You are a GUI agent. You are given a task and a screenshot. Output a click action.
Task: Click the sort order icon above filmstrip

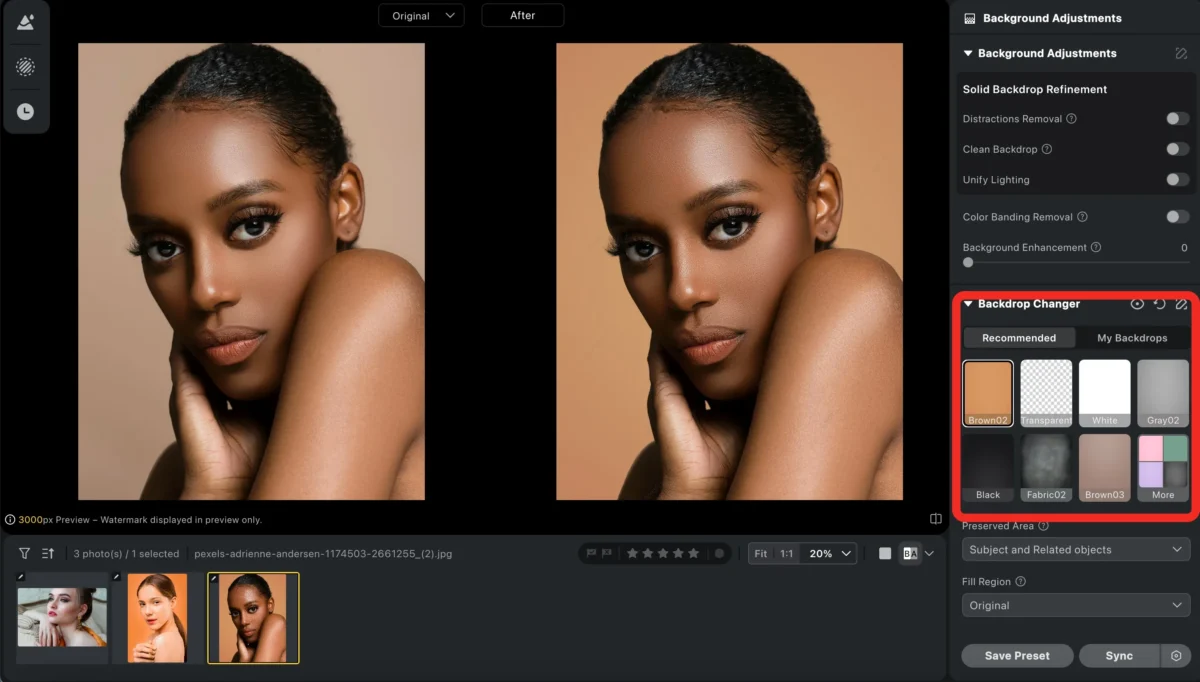click(x=47, y=553)
